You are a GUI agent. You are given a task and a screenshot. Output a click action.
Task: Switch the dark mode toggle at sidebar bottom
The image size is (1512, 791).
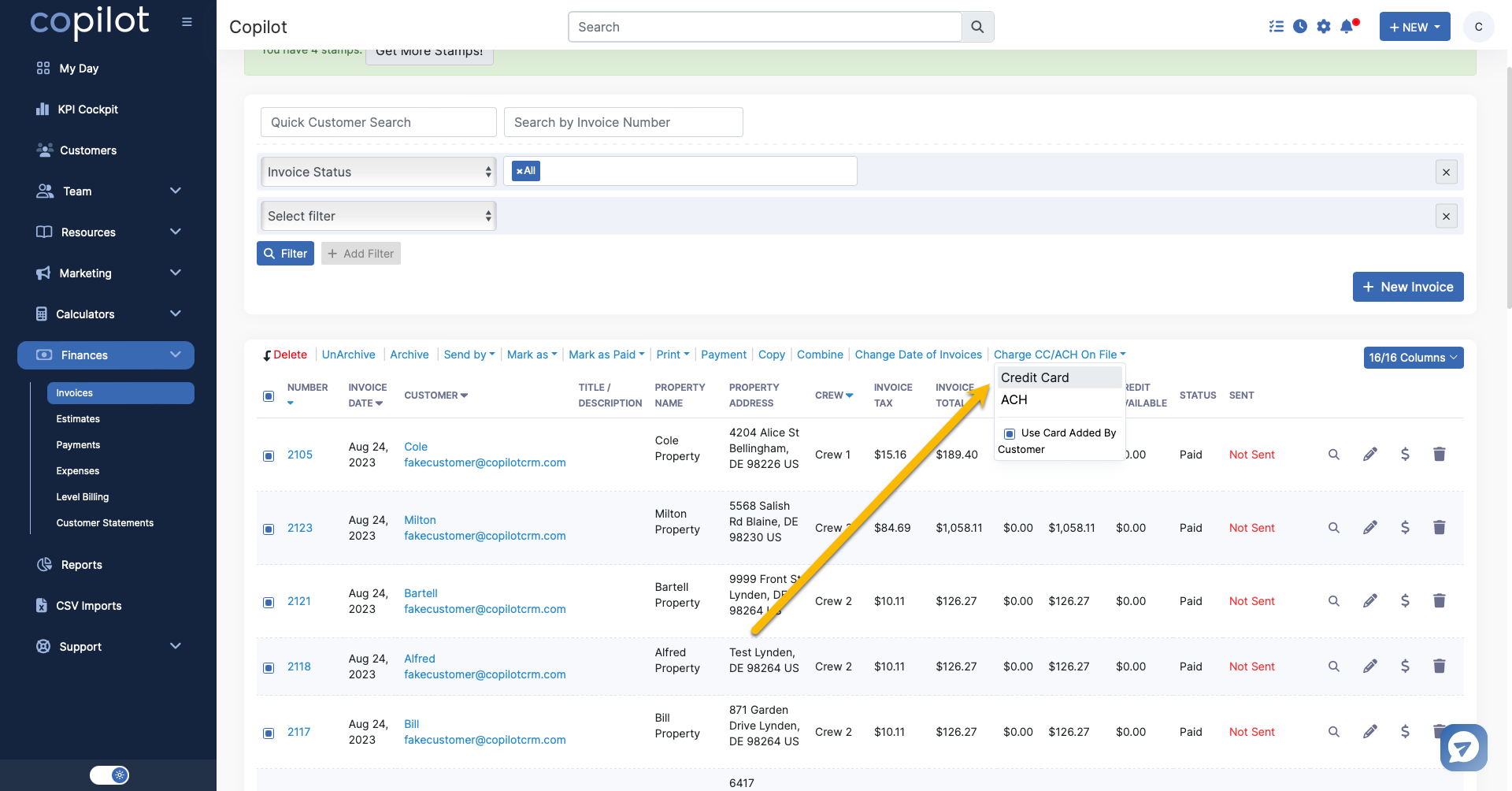[x=109, y=775]
